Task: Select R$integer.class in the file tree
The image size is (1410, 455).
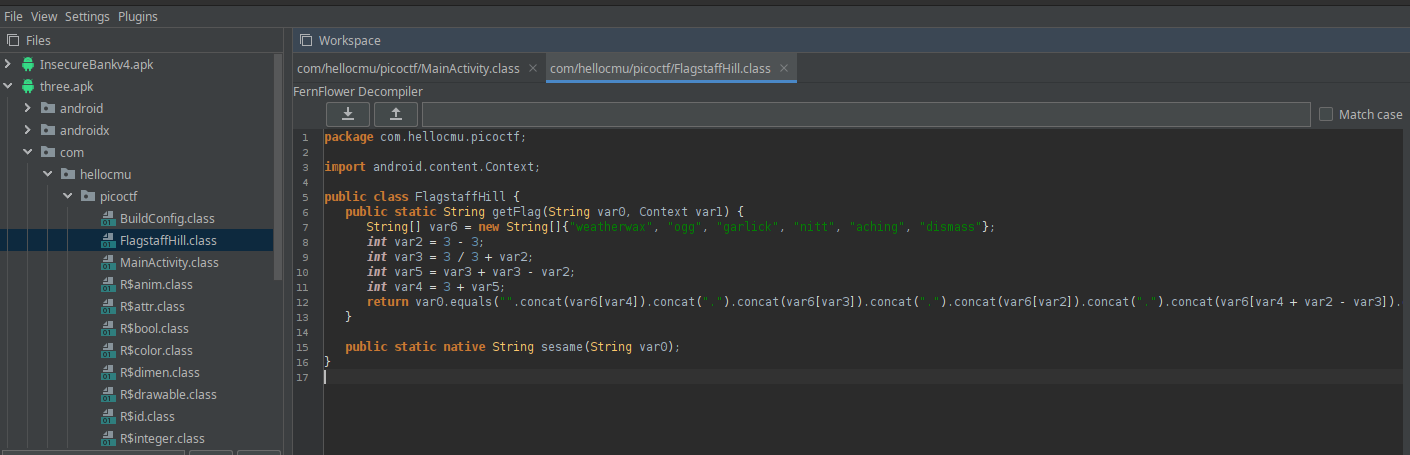Action: tap(162, 438)
